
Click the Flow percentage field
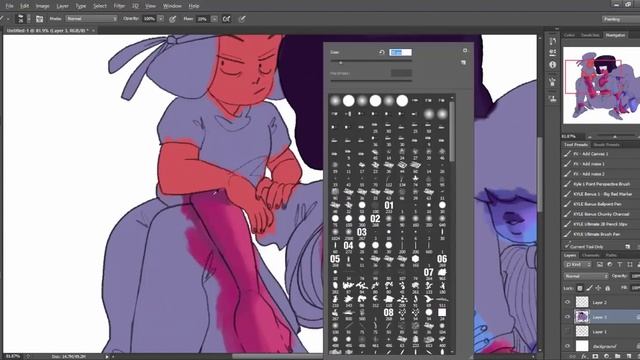click(202, 19)
